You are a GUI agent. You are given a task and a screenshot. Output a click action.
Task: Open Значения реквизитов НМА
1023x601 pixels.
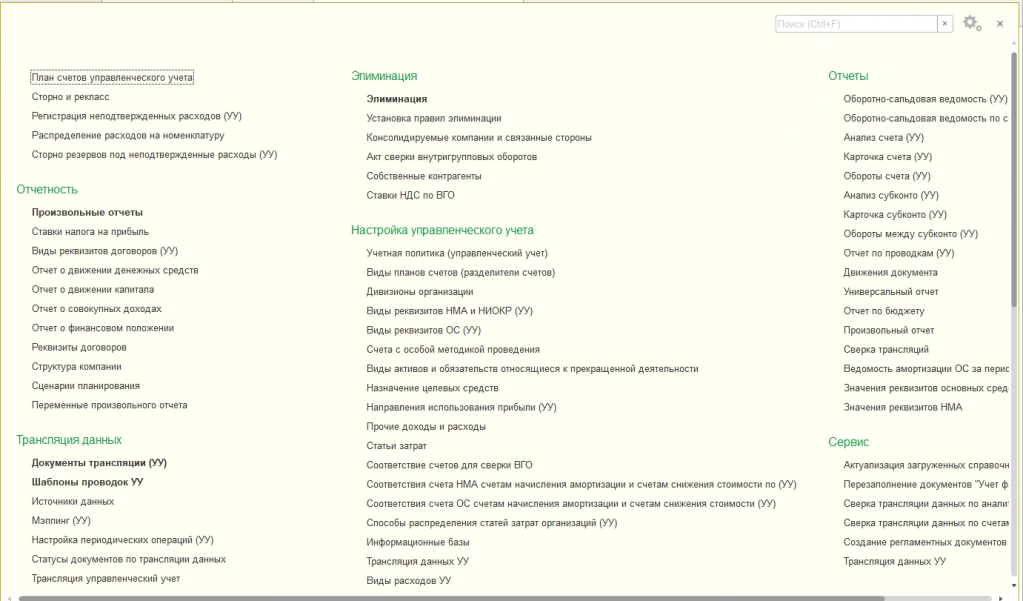[x=902, y=407]
